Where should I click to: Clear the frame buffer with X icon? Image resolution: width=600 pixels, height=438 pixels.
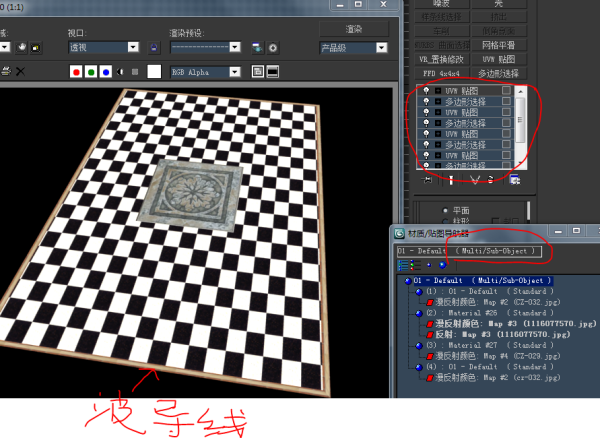20,72
